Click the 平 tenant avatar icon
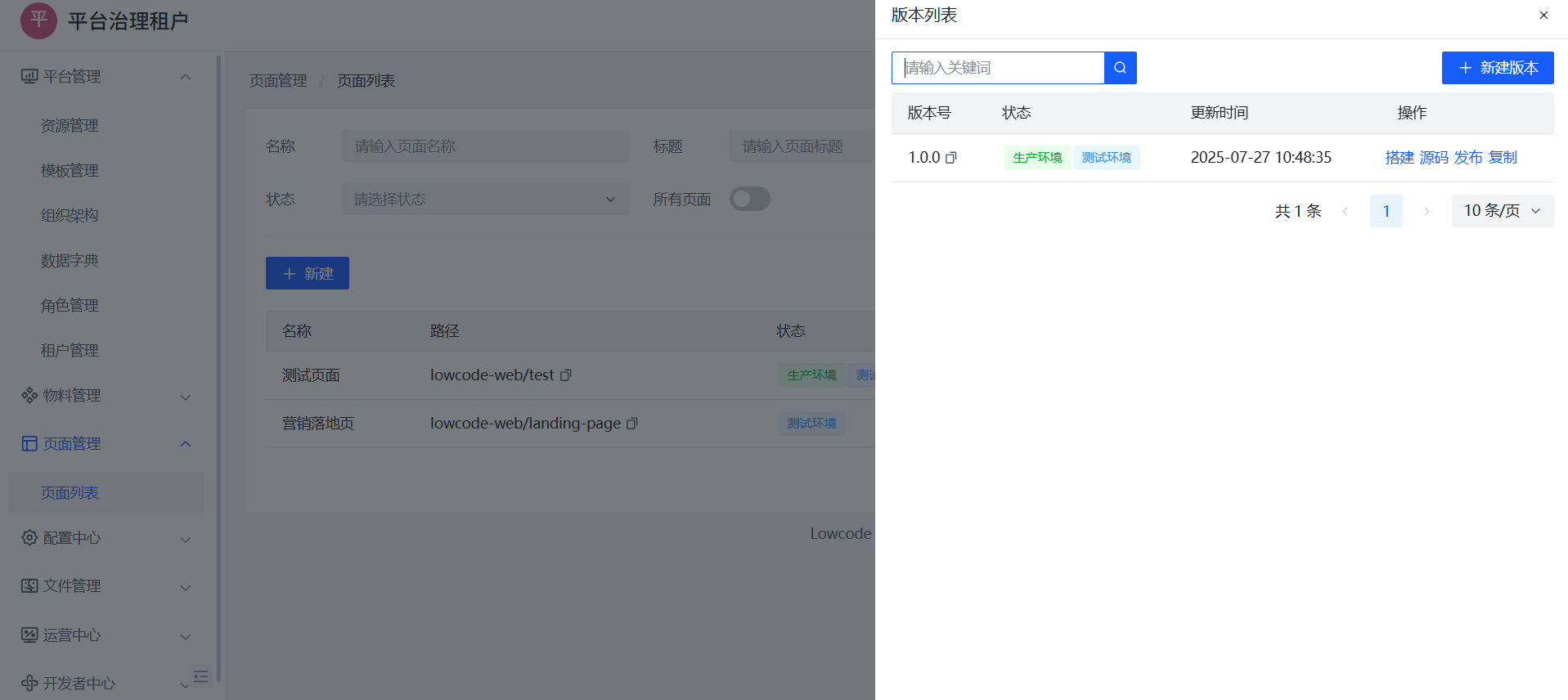The image size is (1568, 700). tap(38, 20)
